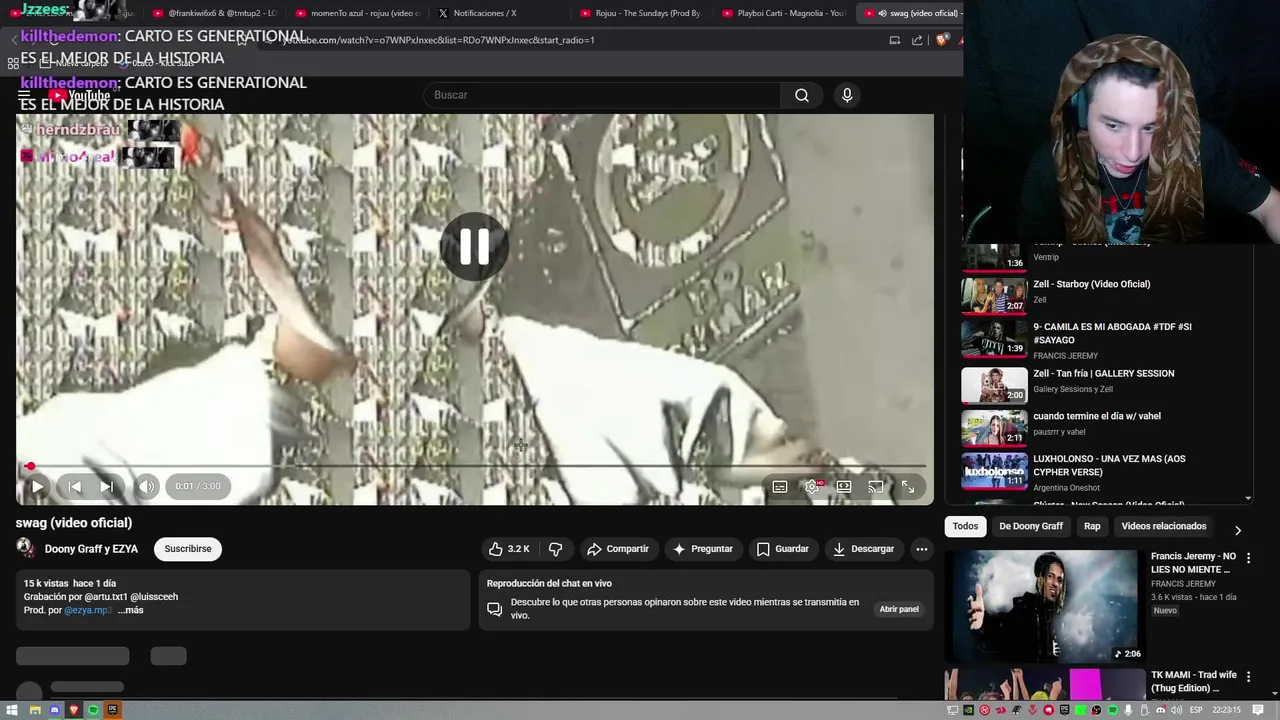Click the video progress bar
1280x720 pixels.
(475, 466)
